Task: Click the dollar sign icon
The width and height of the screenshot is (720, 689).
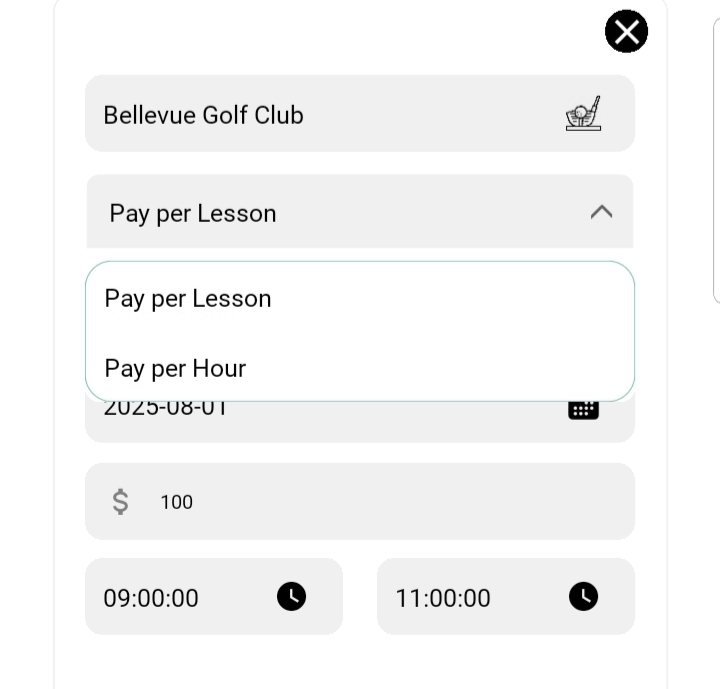Action: click(120, 501)
